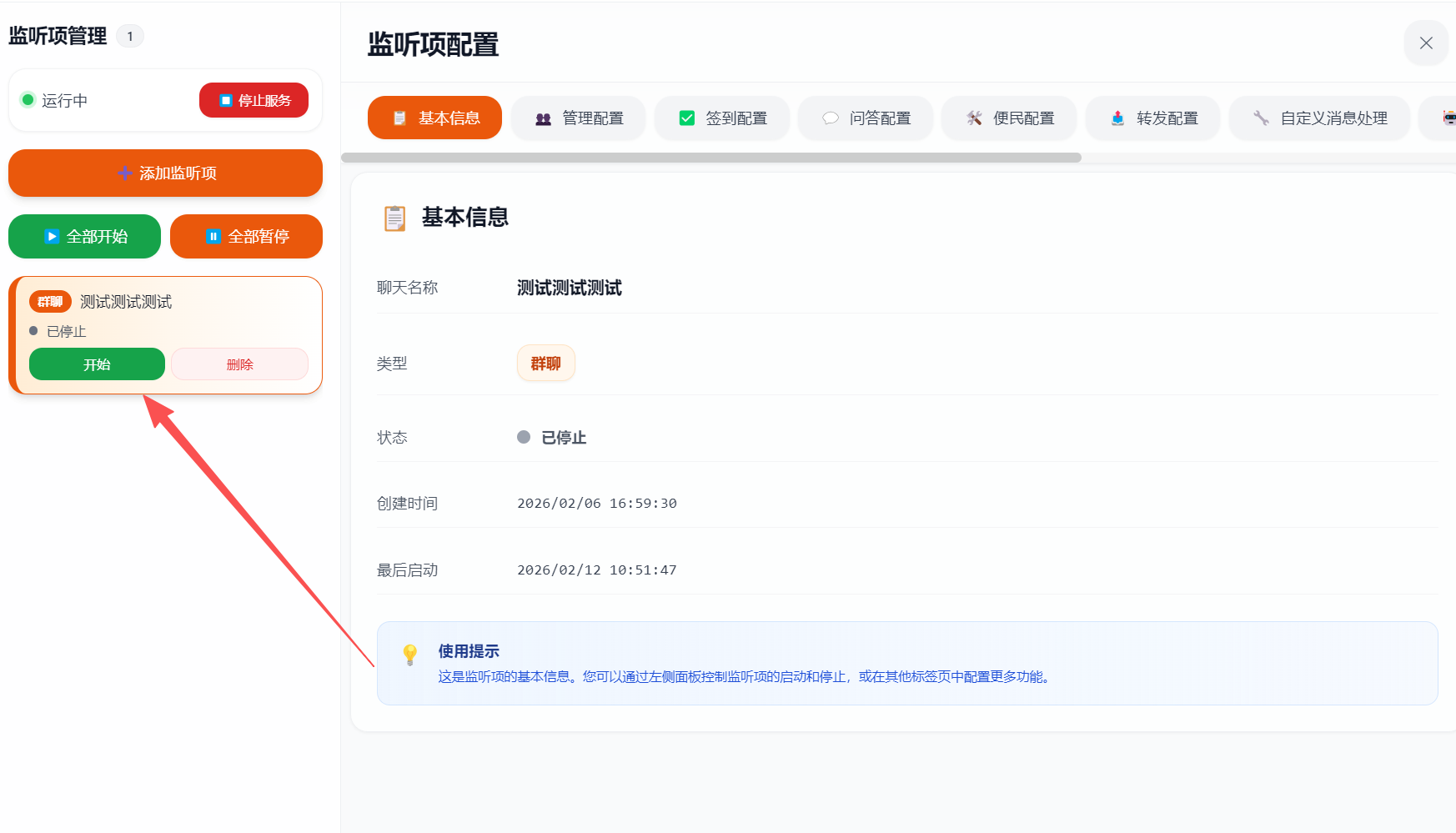
Task: Click the lightbulb icon in the 使用提示 box
Action: [x=409, y=655]
